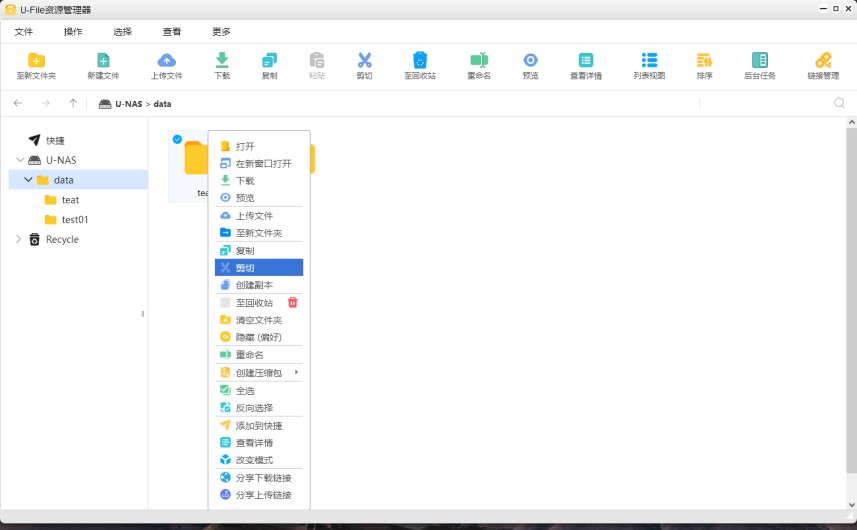Select Recycle in the sidebar tree
This screenshot has width=857, height=530.
click(x=62, y=239)
